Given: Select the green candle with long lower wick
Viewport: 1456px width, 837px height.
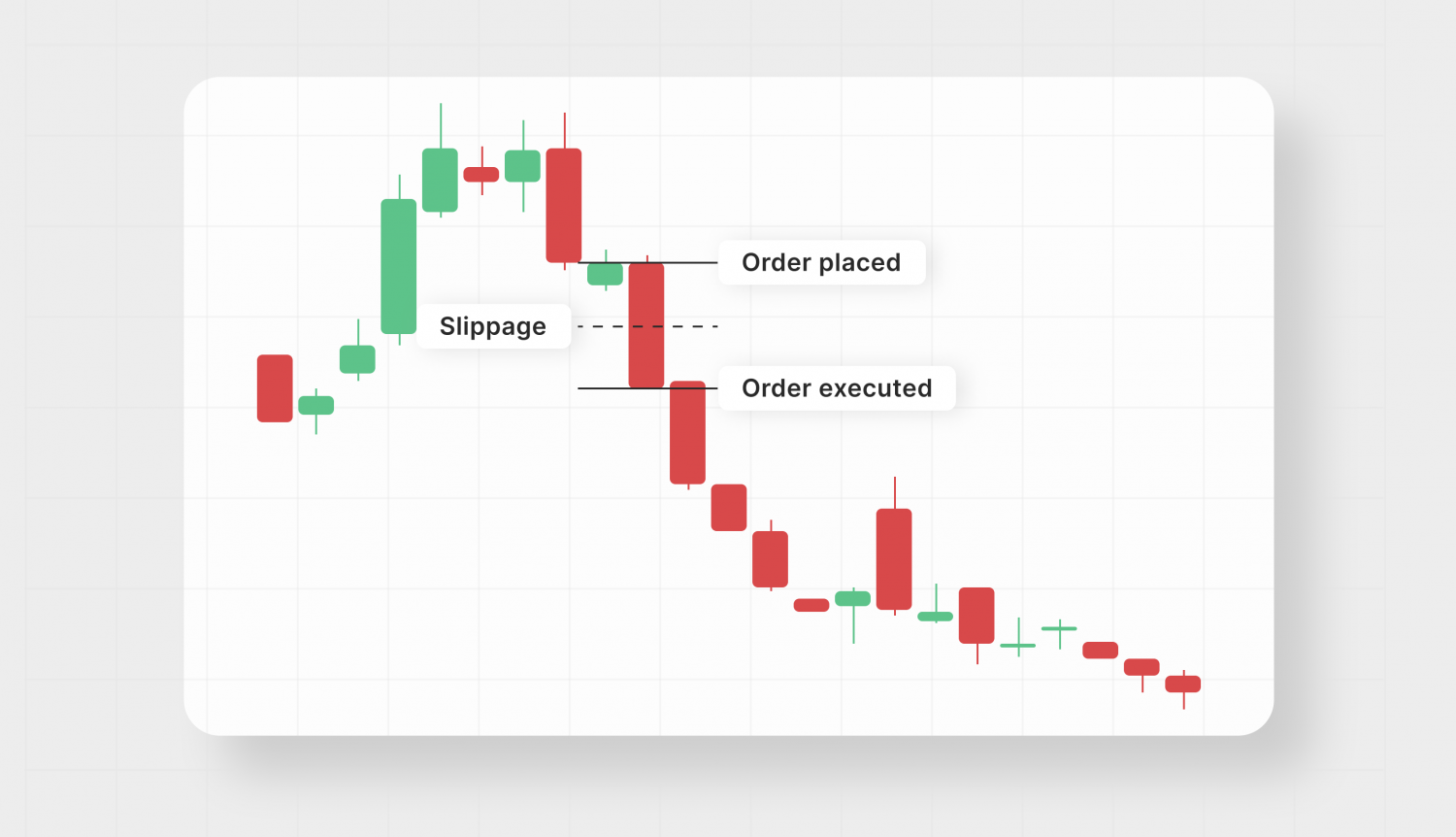Looking at the screenshot, I should pos(853,599).
